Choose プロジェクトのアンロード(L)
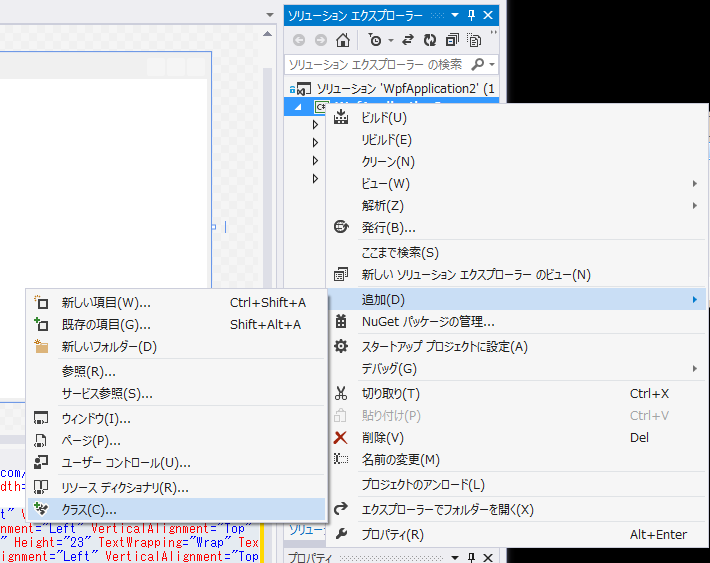 click(x=517, y=485)
